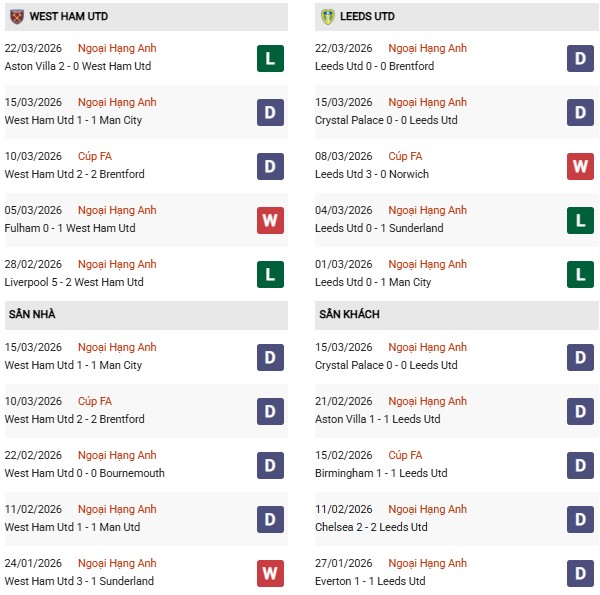
Task: Click L badge for Liverpool 5-2 West Ham
Action: click(270, 275)
